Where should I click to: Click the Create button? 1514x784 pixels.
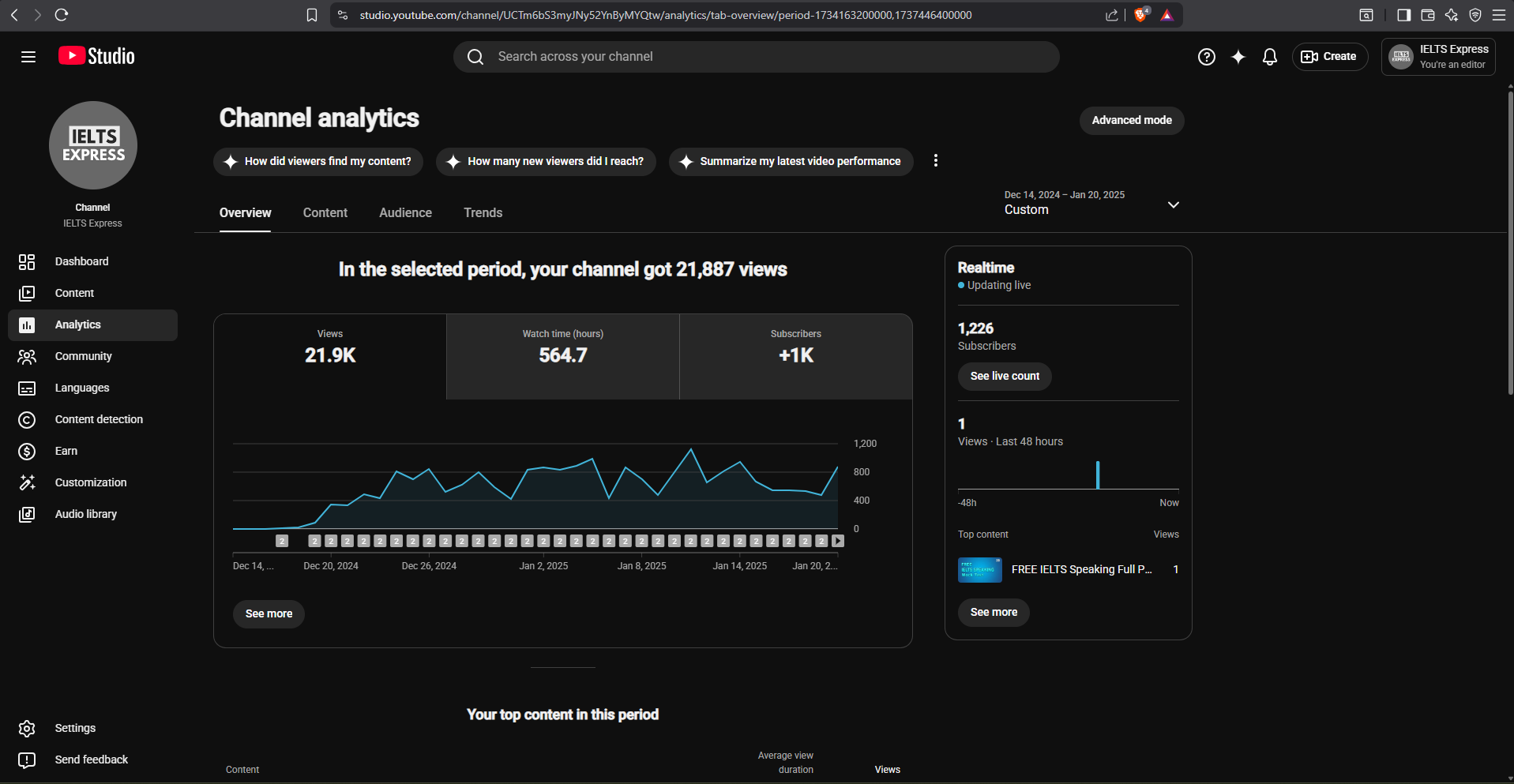1329,57
